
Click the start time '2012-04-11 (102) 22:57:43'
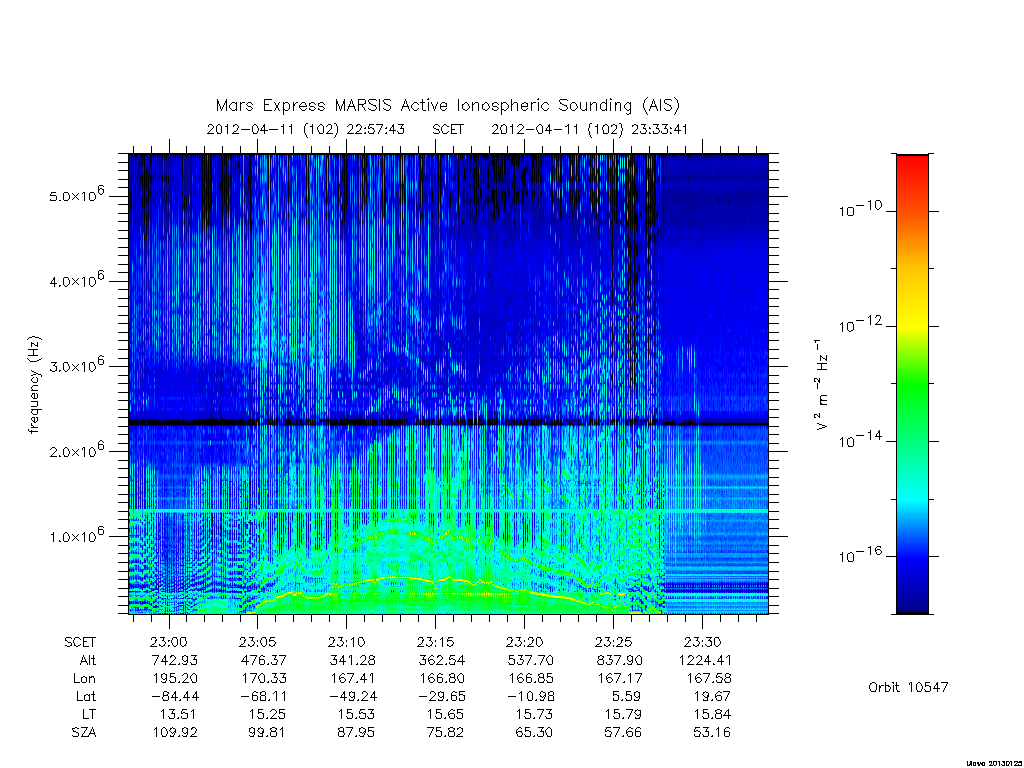pos(306,129)
